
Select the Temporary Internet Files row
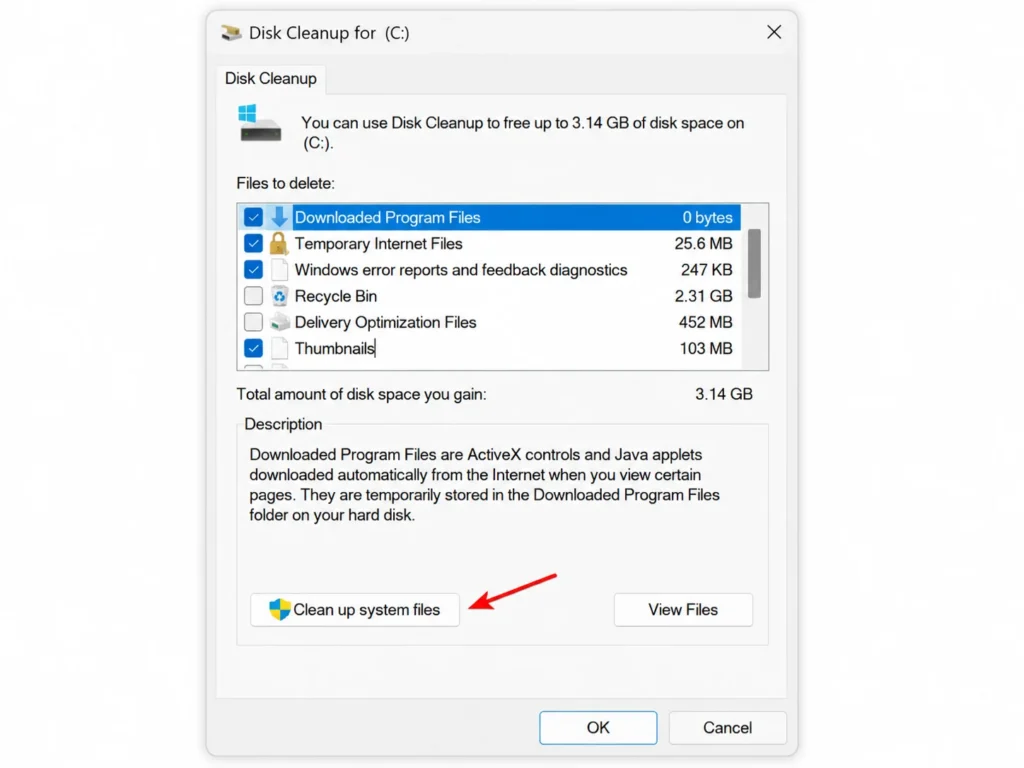coord(489,244)
